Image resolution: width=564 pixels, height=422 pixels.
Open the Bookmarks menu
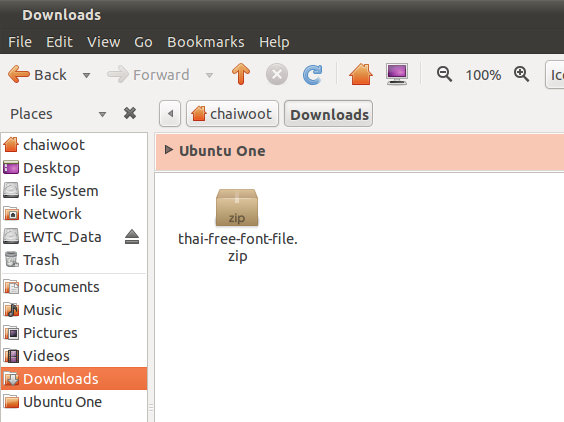tap(206, 42)
